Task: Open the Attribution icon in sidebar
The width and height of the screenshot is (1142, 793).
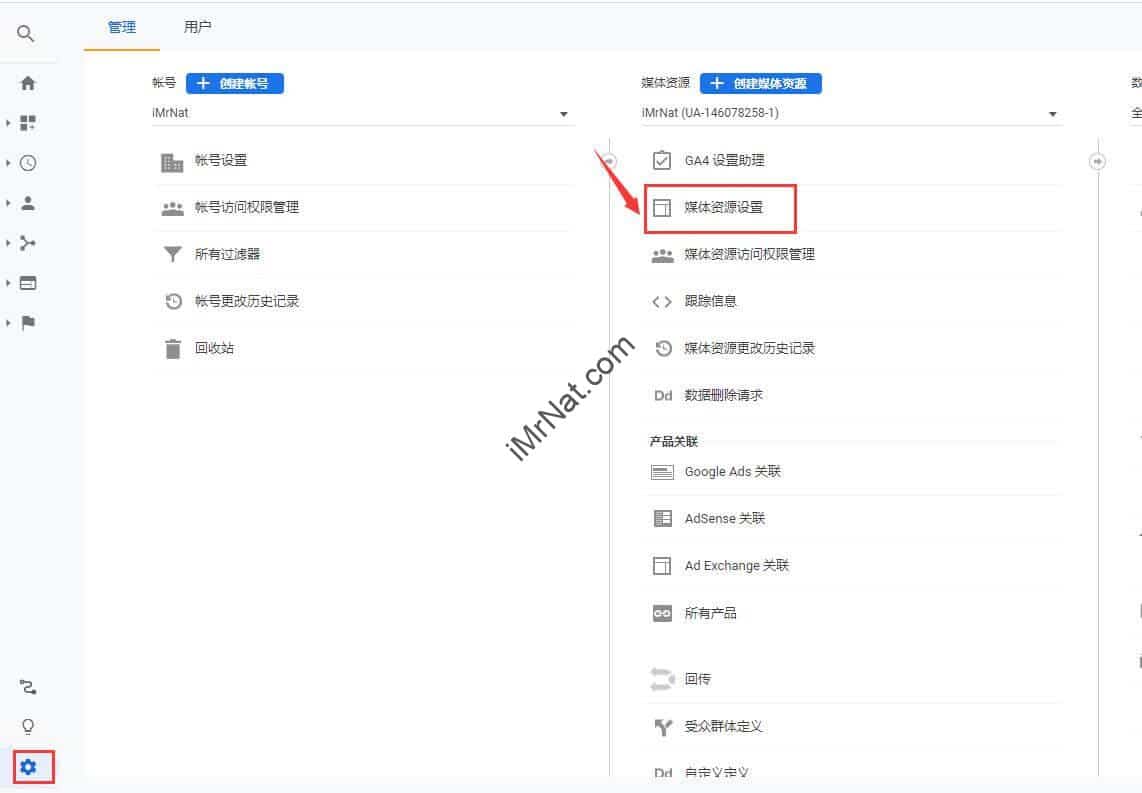Action: (x=28, y=687)
